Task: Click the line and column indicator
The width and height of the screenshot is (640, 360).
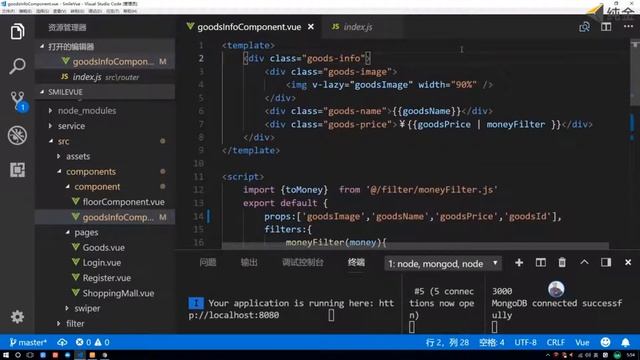Action: pos(447,342)
